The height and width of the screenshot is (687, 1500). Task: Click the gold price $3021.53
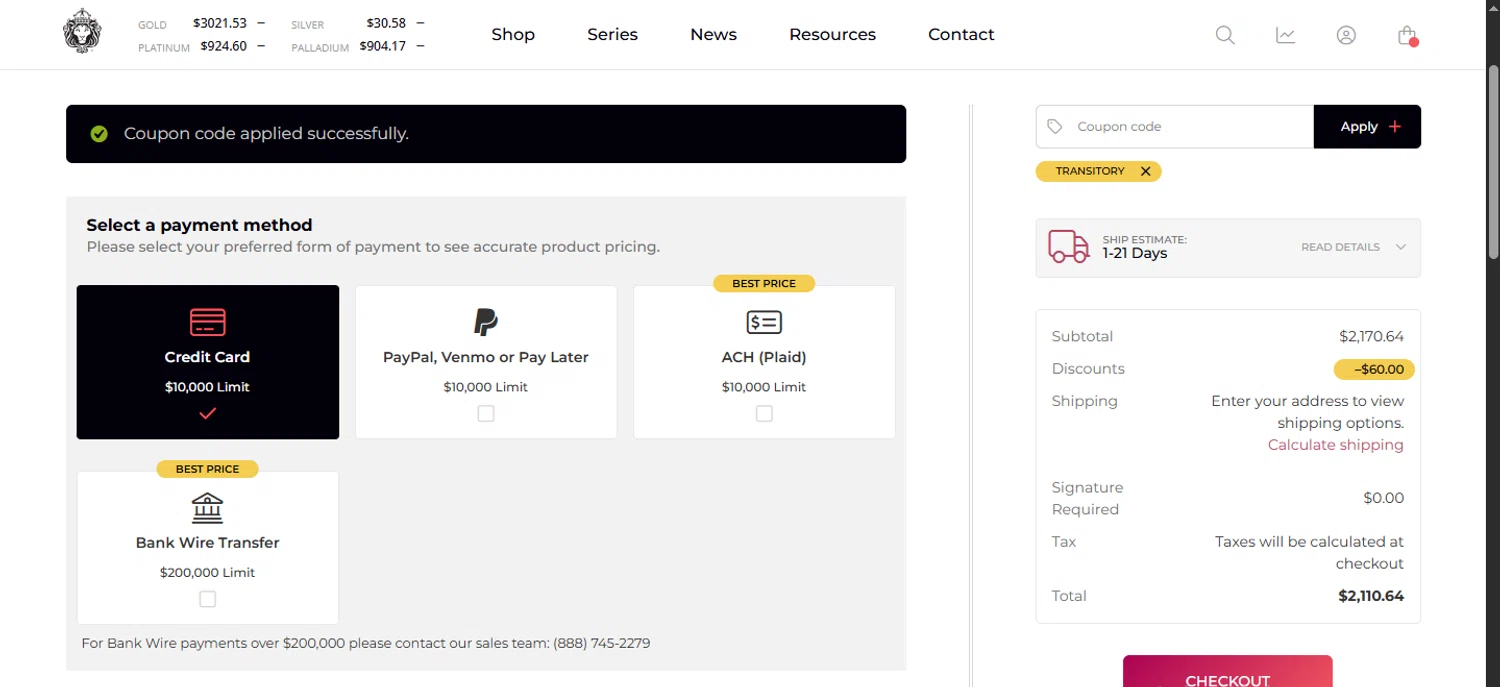[219, 23]
